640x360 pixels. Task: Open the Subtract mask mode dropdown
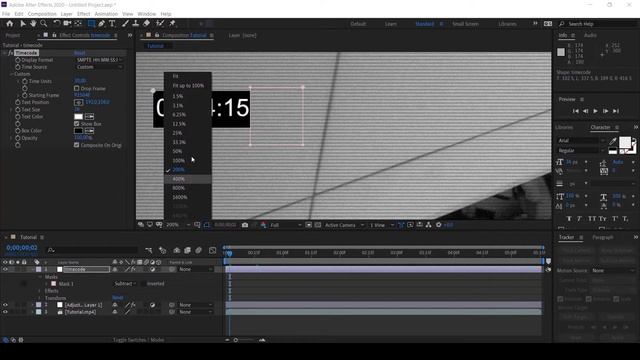pos(125,283)
